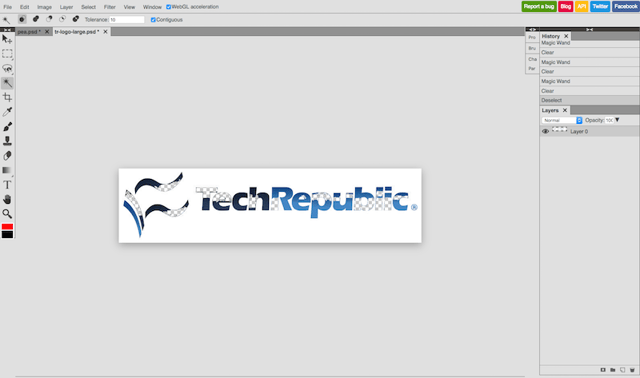Screen dimensions: 640x378
Task: Click the Report a bug button
Action: (539, 7)
